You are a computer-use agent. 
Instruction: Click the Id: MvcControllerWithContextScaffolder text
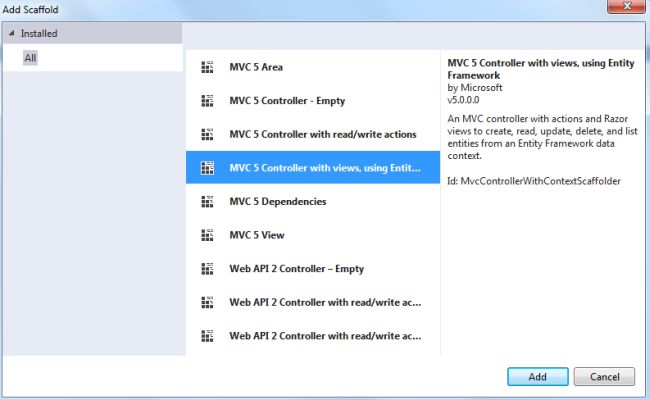(534, 181)
